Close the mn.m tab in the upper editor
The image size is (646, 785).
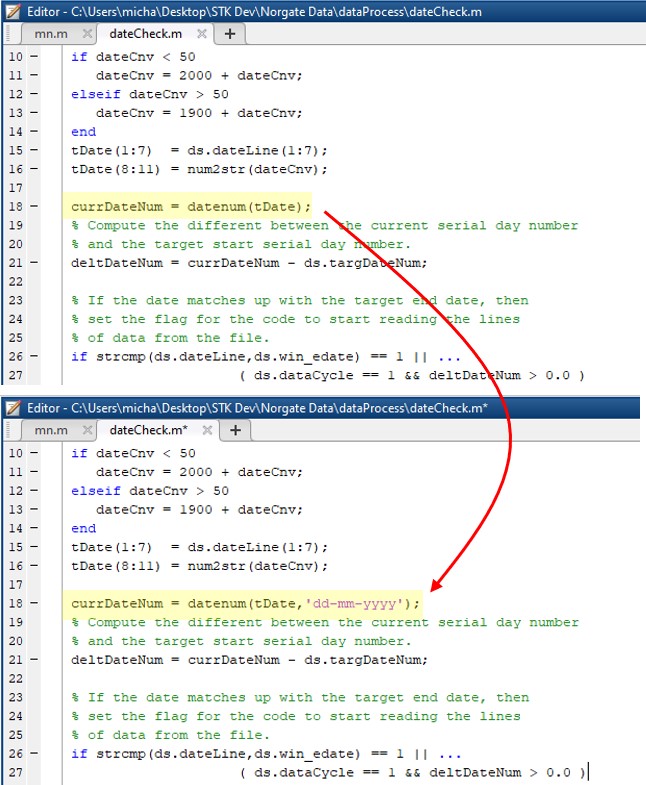(87, 34)
